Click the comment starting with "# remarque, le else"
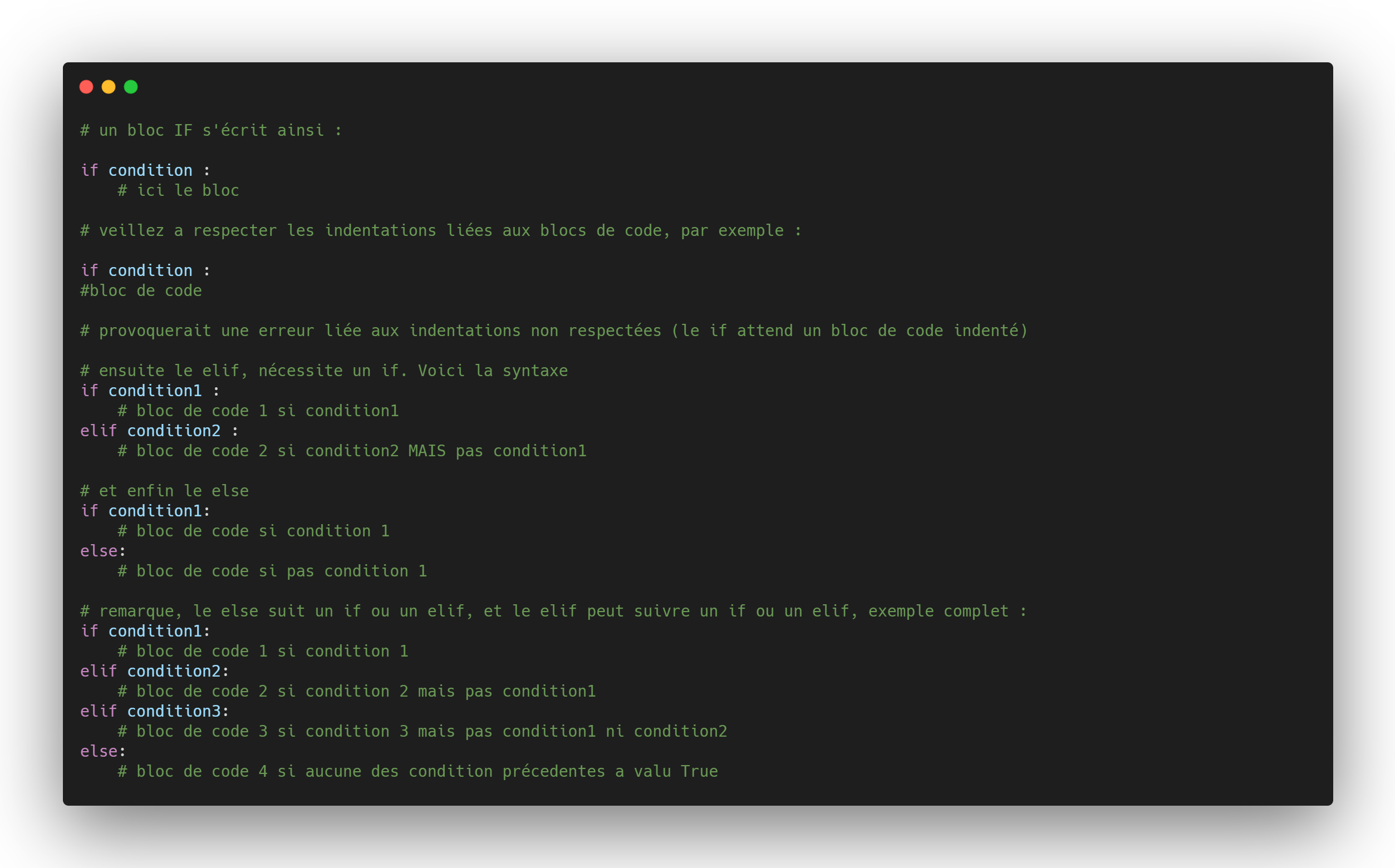 click(x=552, y=611)
